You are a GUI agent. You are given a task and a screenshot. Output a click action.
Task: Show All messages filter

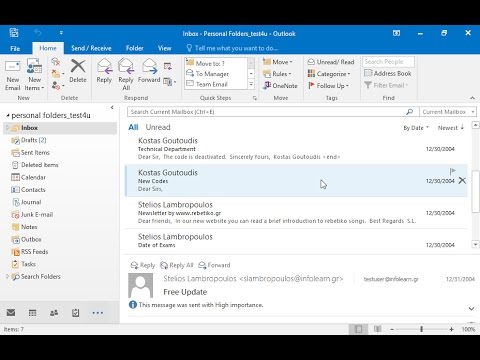click(133, 127)
